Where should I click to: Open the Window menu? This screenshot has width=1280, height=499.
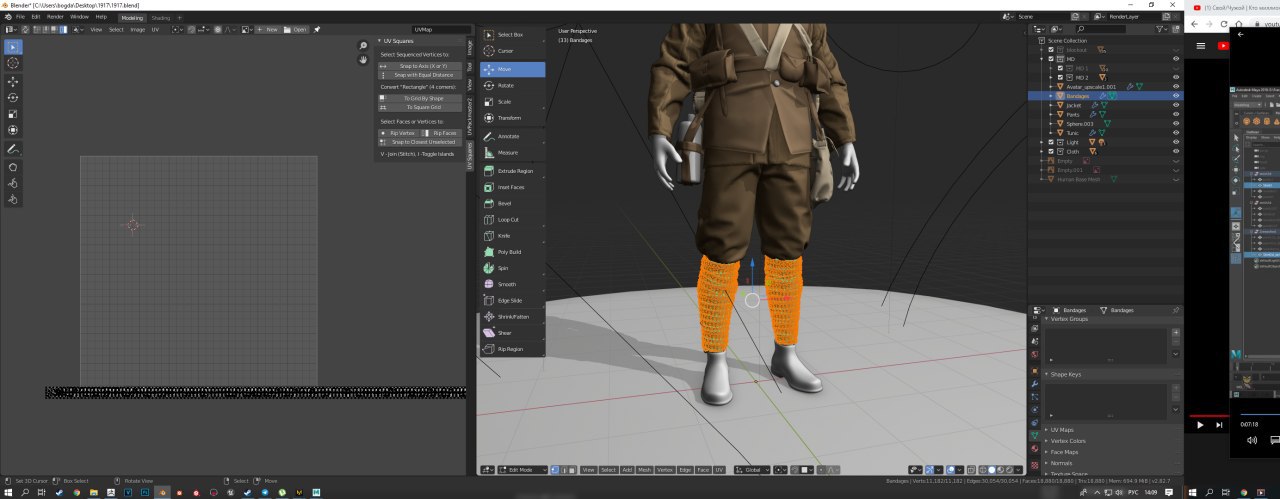point(79,17)
